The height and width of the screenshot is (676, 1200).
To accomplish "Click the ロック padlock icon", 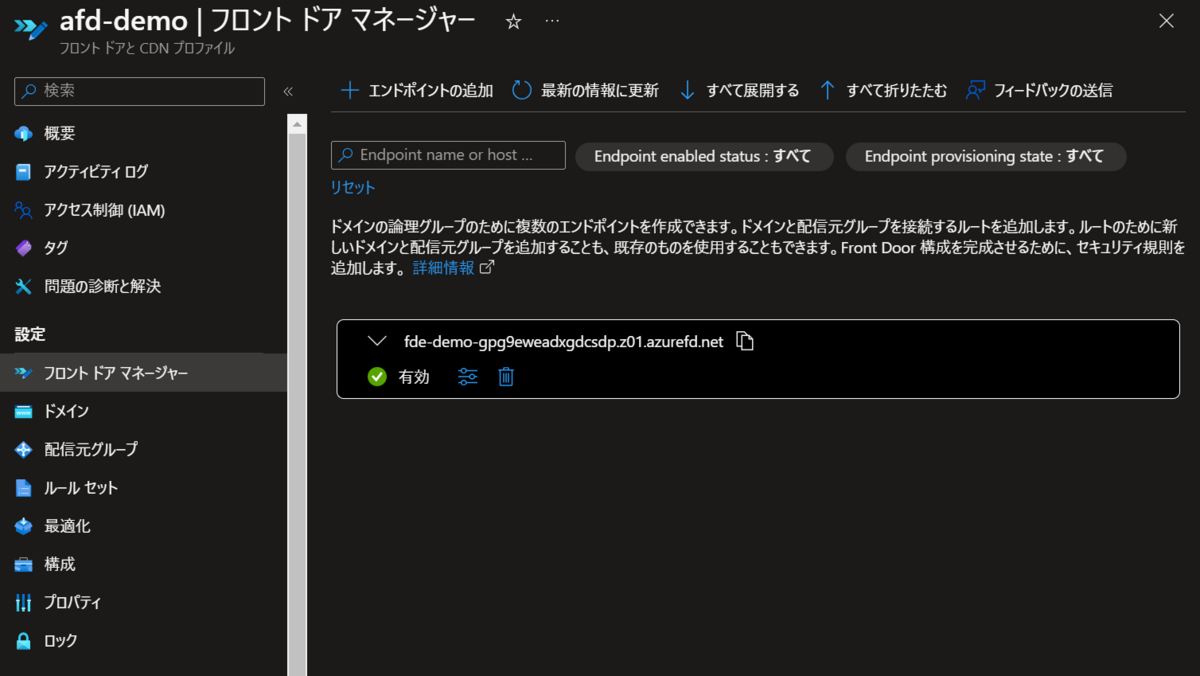I will tap(24, 641).
